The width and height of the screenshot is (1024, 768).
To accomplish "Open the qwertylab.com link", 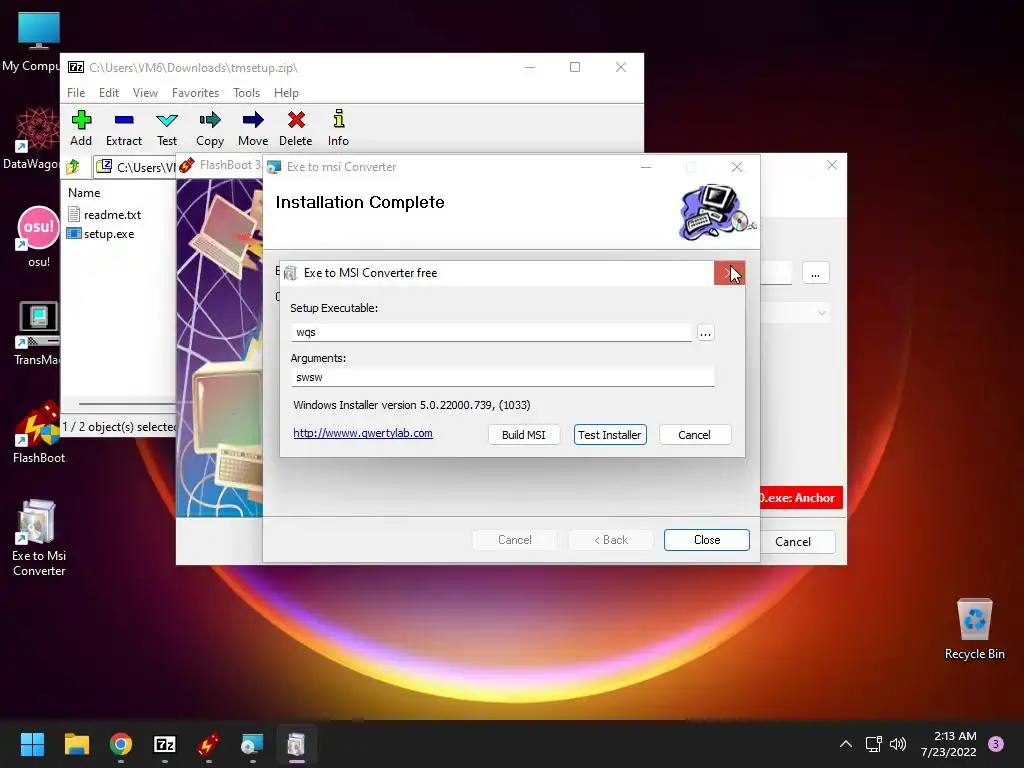I will [362, 433].
